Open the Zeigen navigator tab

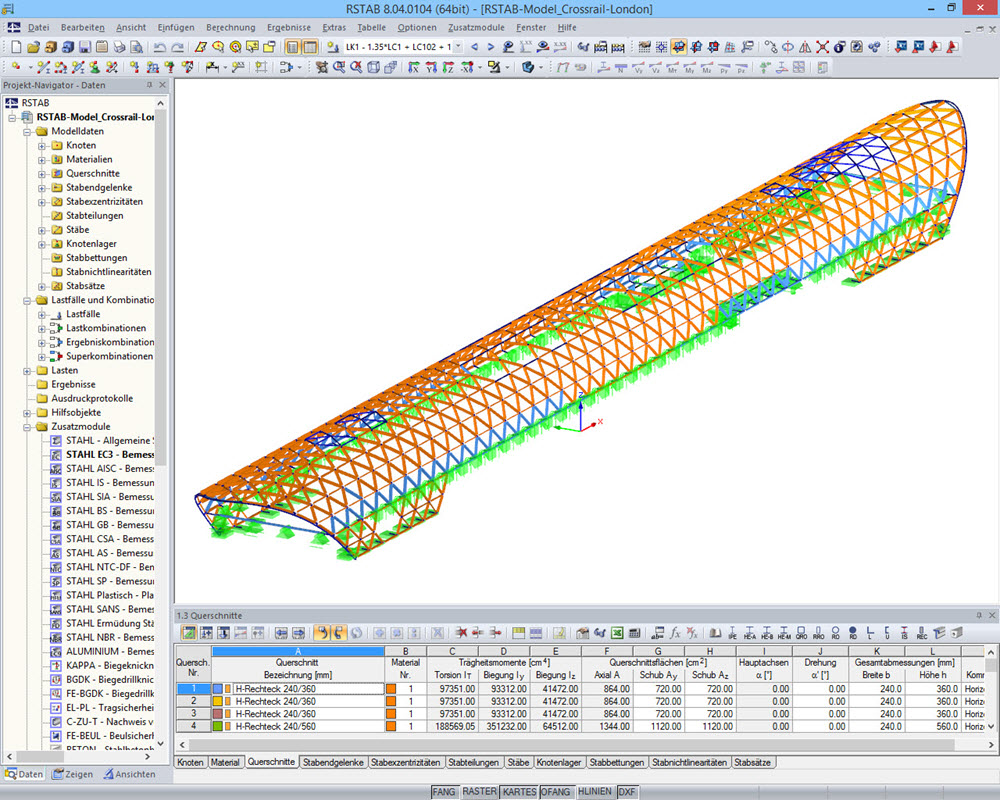tap(73, 774)
